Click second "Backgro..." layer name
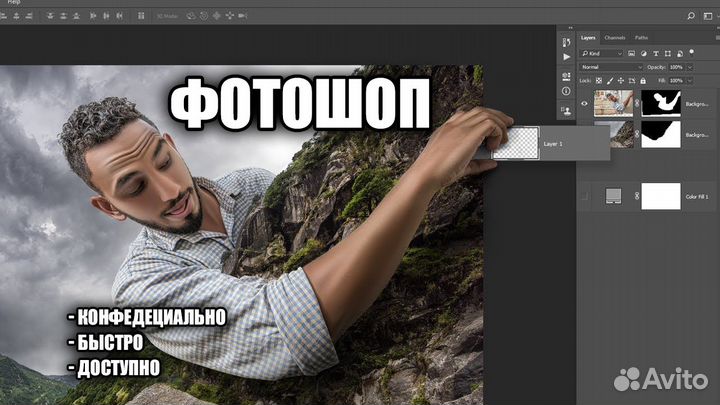 [x=697, y=135]
